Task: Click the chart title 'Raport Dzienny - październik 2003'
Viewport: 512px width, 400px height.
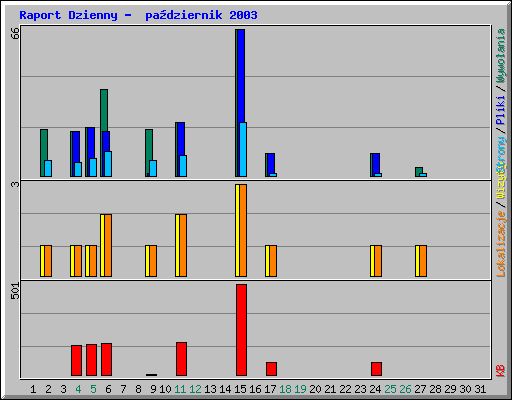Action: tap(138, 15)
